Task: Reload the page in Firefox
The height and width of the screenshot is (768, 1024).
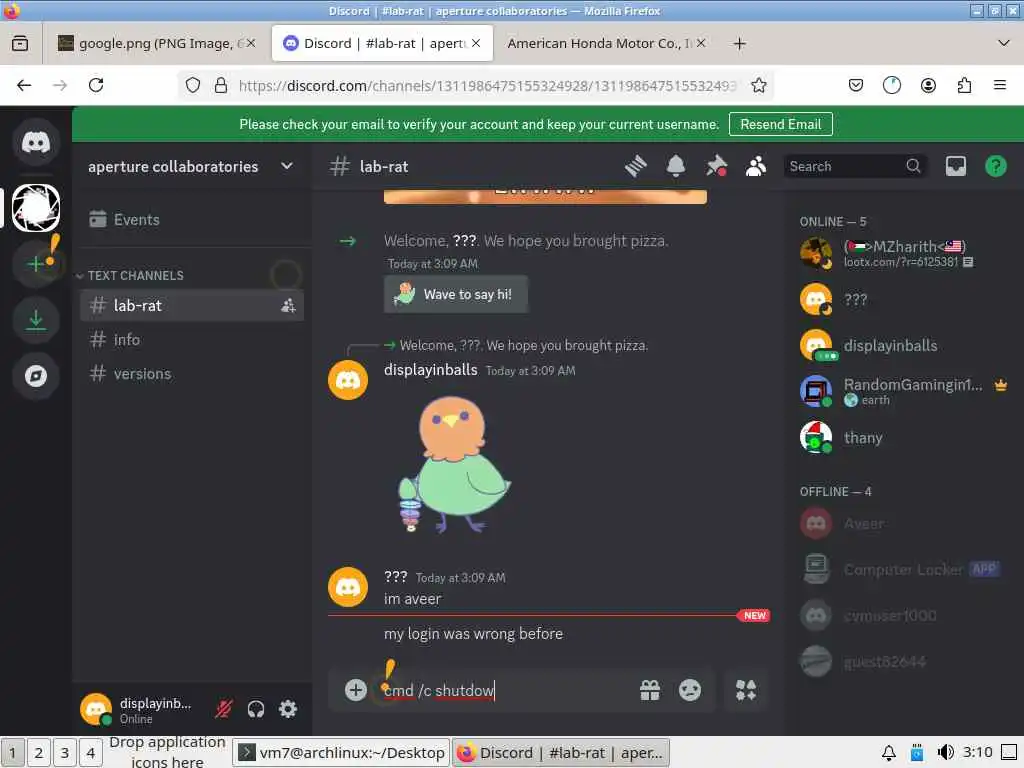Action: pyautogui.click(x=96, y=85)
